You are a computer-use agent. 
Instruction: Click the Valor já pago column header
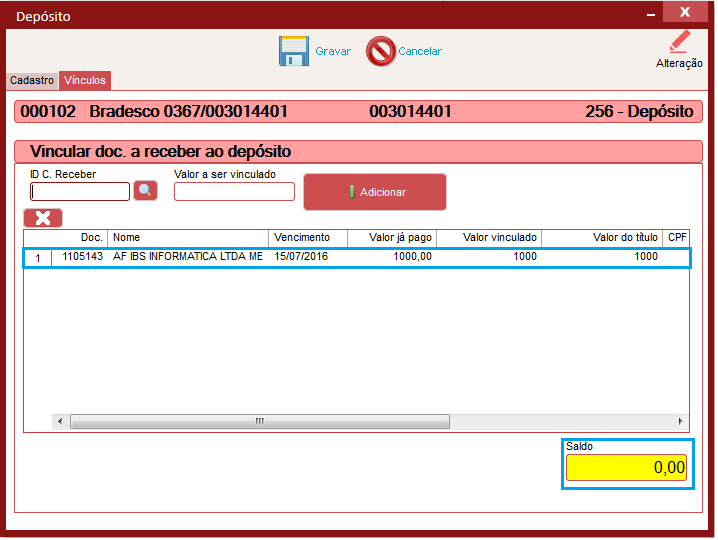[x=392, y=238]
